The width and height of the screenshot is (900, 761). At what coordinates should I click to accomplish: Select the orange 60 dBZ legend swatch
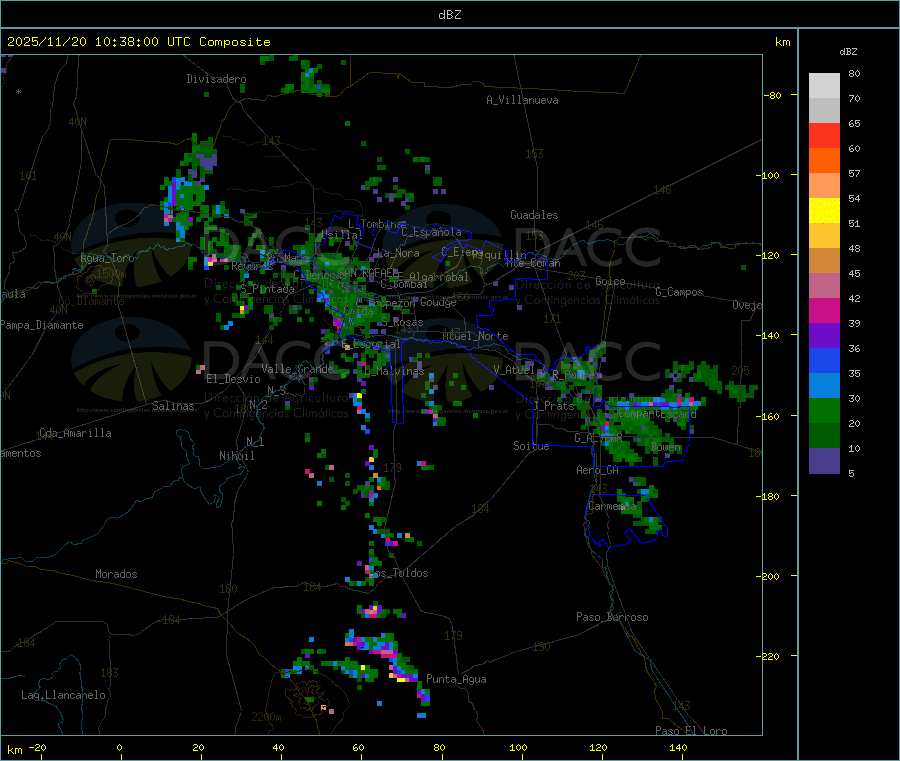tap(824, 161)
